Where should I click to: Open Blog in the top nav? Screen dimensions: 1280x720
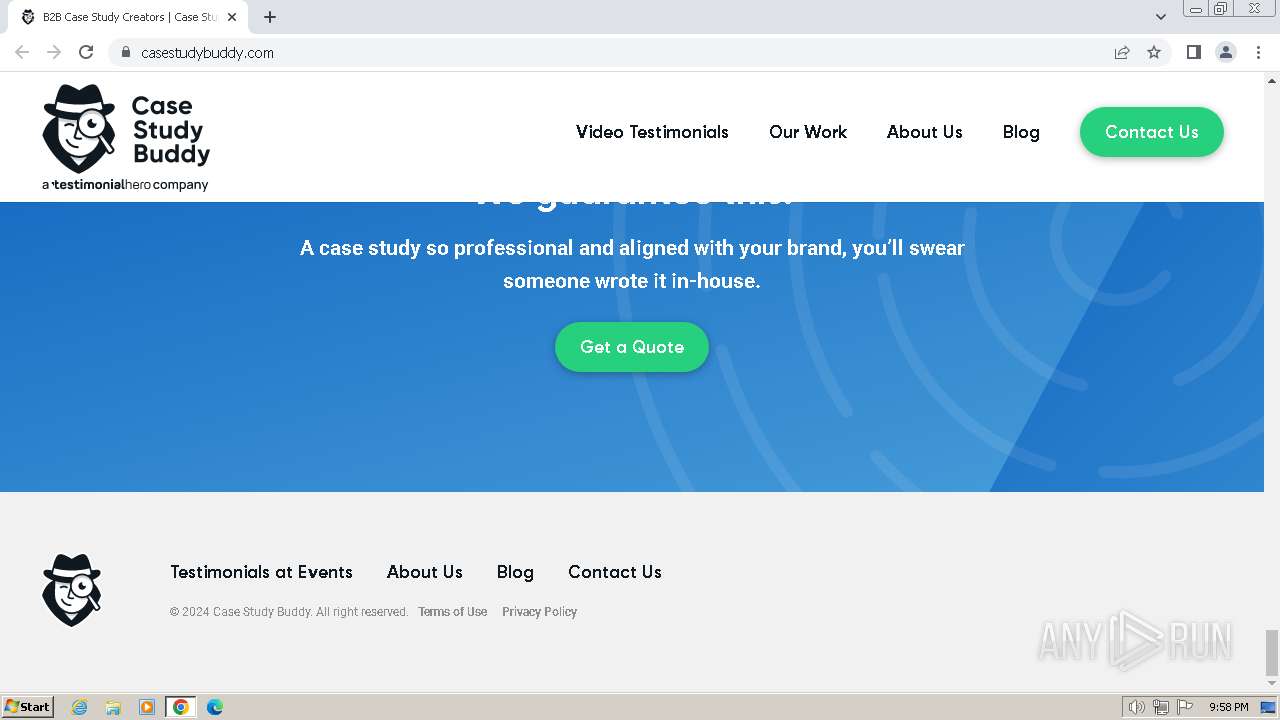pos(1021,132)
